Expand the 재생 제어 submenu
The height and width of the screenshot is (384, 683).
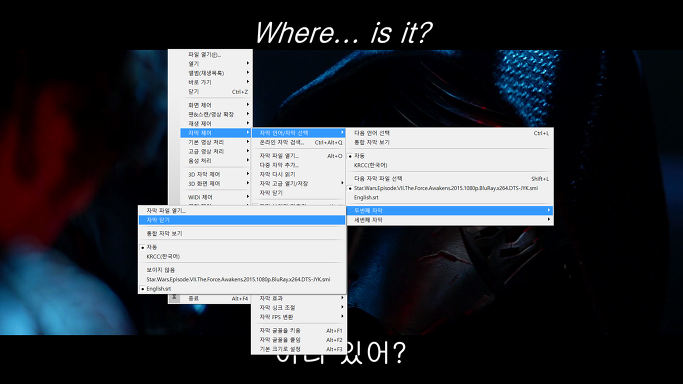pos(216,123)
